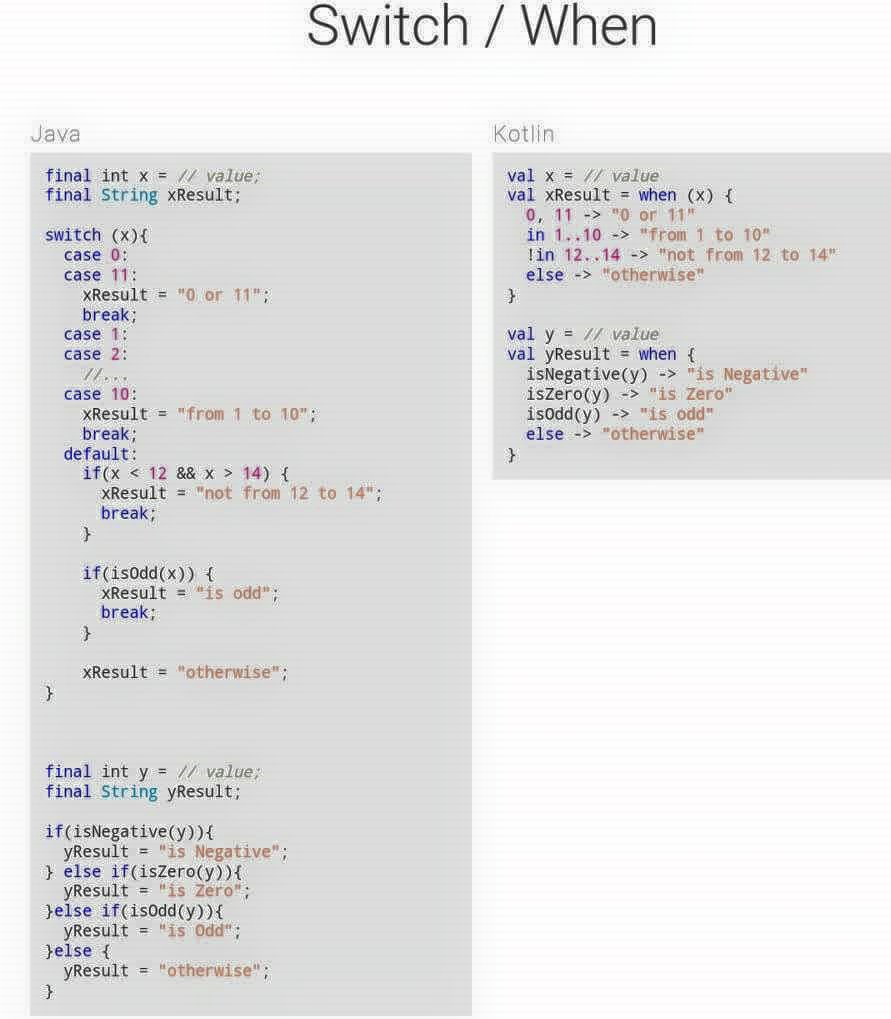Select Java line xResult = "is odd";
Viewport: 891px width, 1019px height.
[190, 593]
